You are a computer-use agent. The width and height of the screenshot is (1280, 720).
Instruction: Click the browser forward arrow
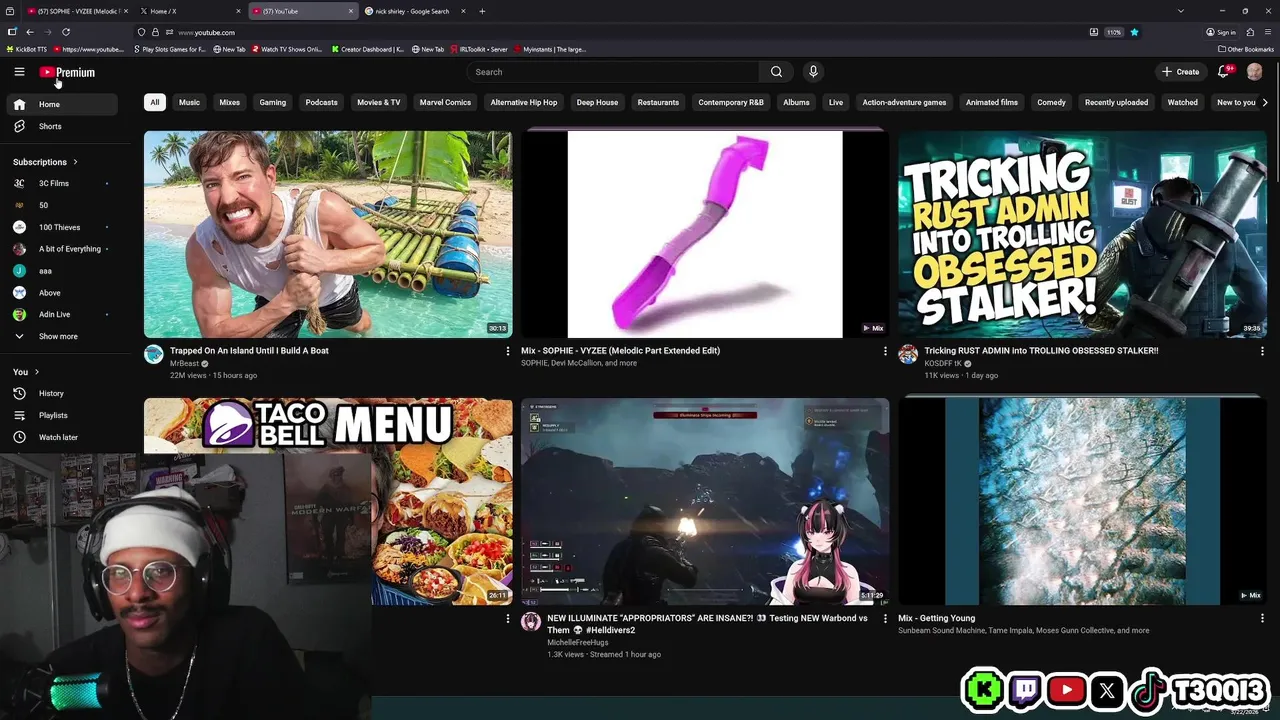pos(48,32)
